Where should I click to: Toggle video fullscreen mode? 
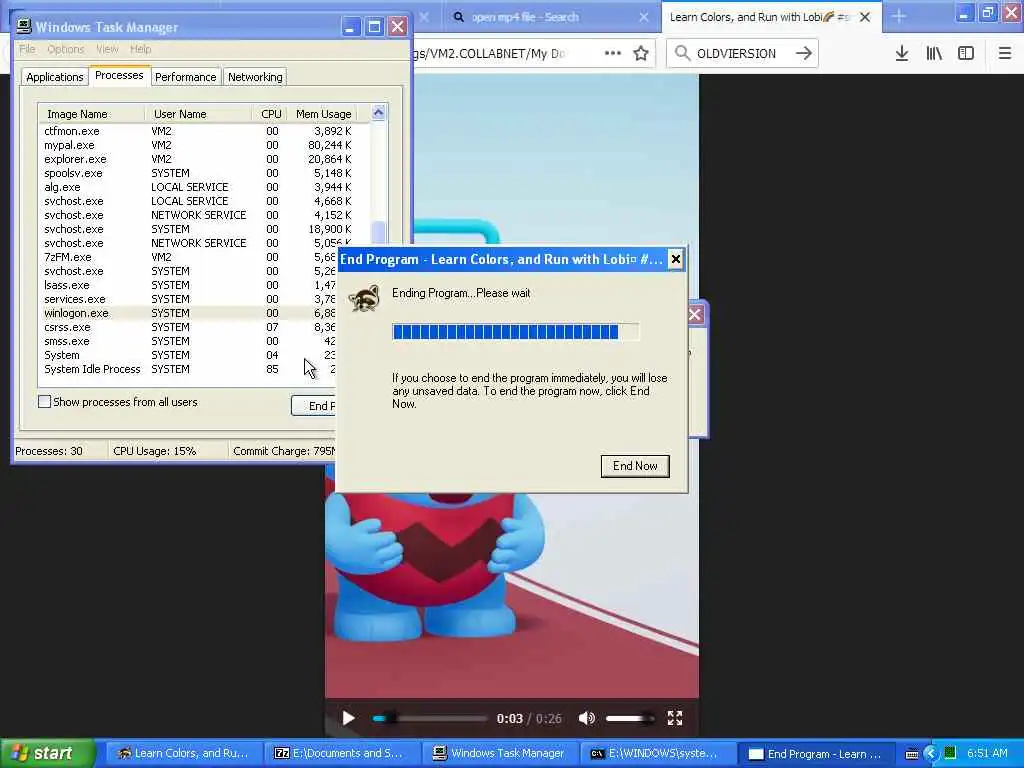[675, 718]
